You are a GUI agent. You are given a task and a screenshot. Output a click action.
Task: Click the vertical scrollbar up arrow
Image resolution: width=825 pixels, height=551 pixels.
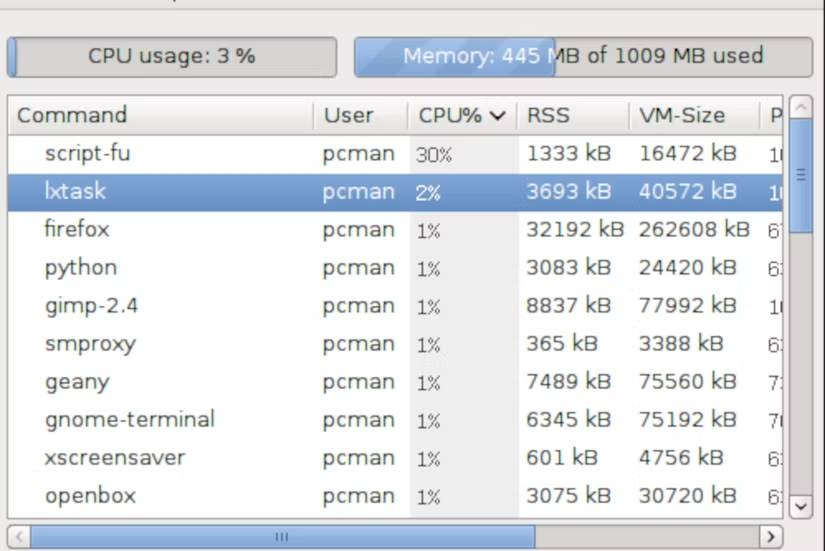tap(801, 107)
